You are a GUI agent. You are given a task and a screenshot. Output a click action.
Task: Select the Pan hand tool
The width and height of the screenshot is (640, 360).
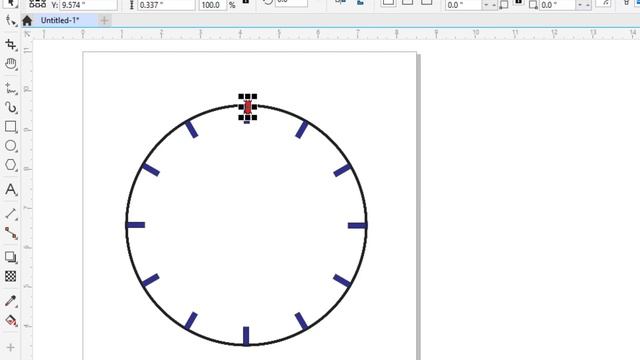(x=11, y=64)
